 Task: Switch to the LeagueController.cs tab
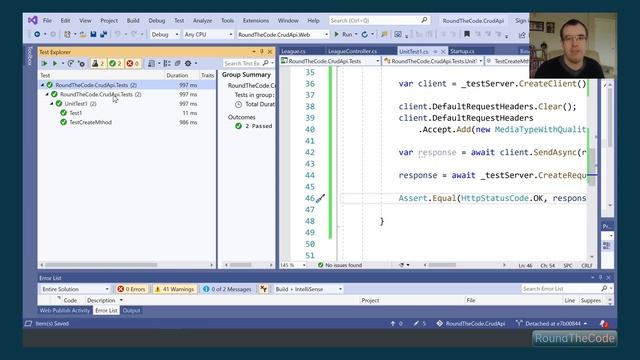coord(352,51)
